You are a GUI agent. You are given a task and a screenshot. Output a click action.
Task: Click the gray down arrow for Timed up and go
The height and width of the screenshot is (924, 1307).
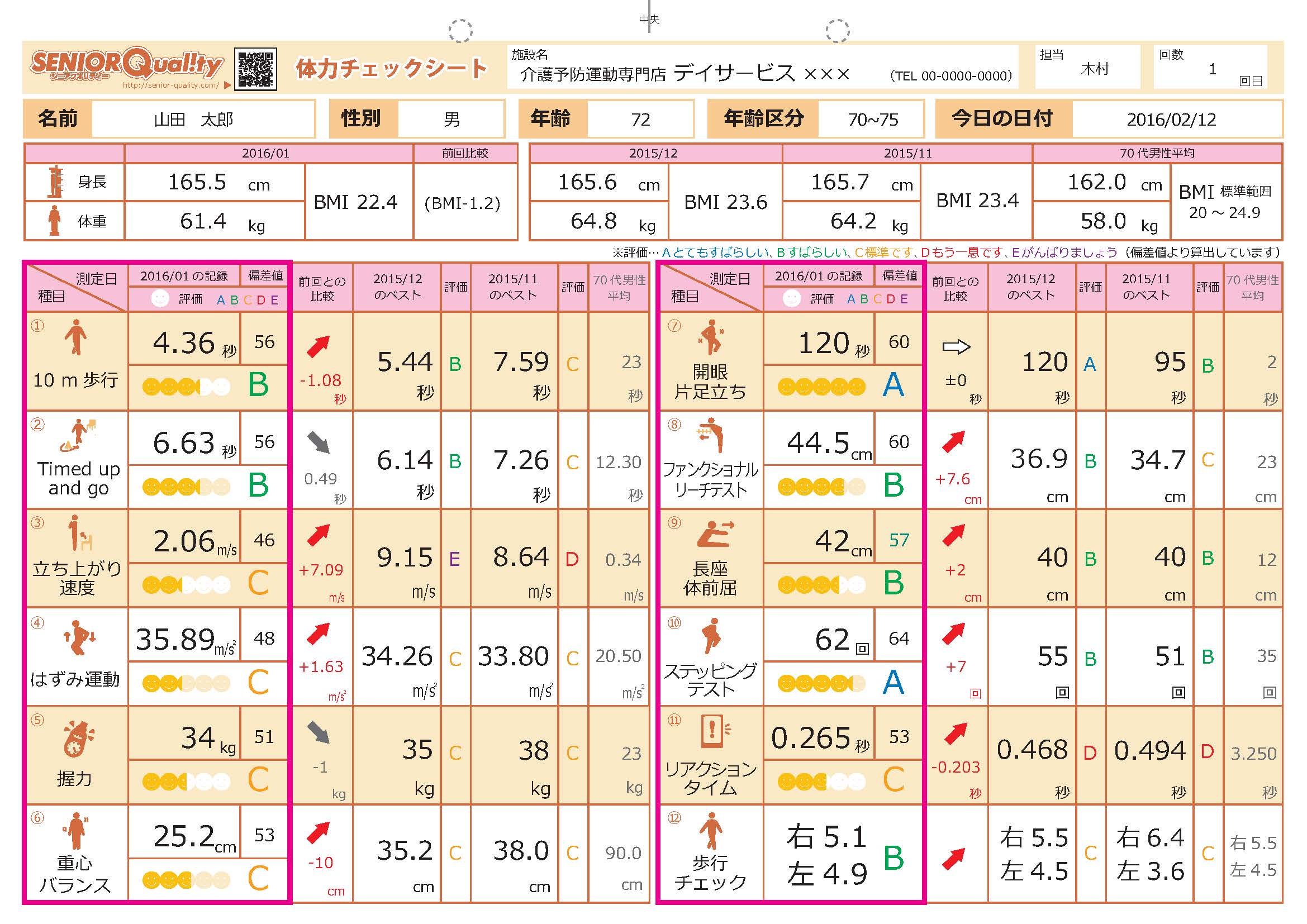tap(319, 442)
